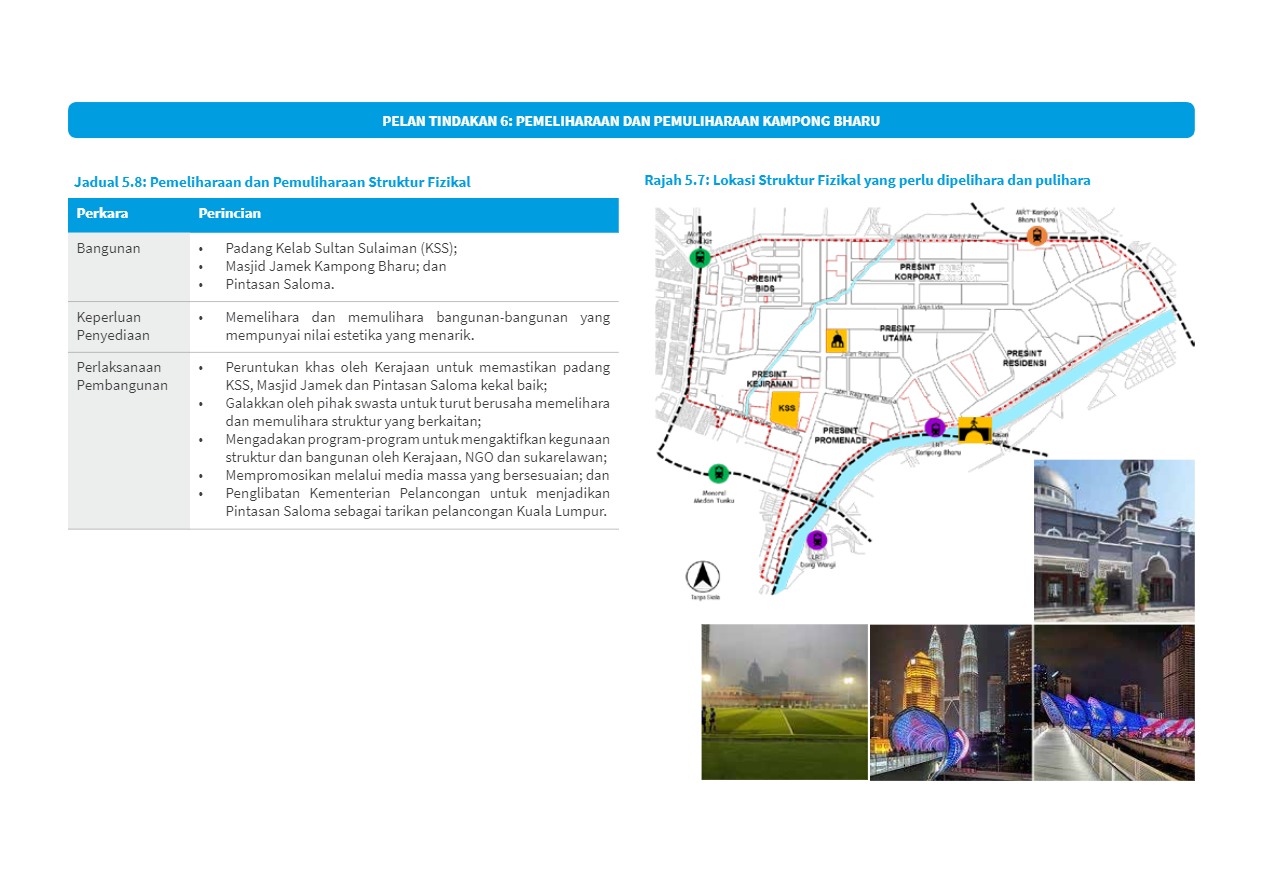This screenshot has width=1262, height=892.
Task: Open the Masjid Jamek mosque photo
Action: click(x=1113, y=540)
